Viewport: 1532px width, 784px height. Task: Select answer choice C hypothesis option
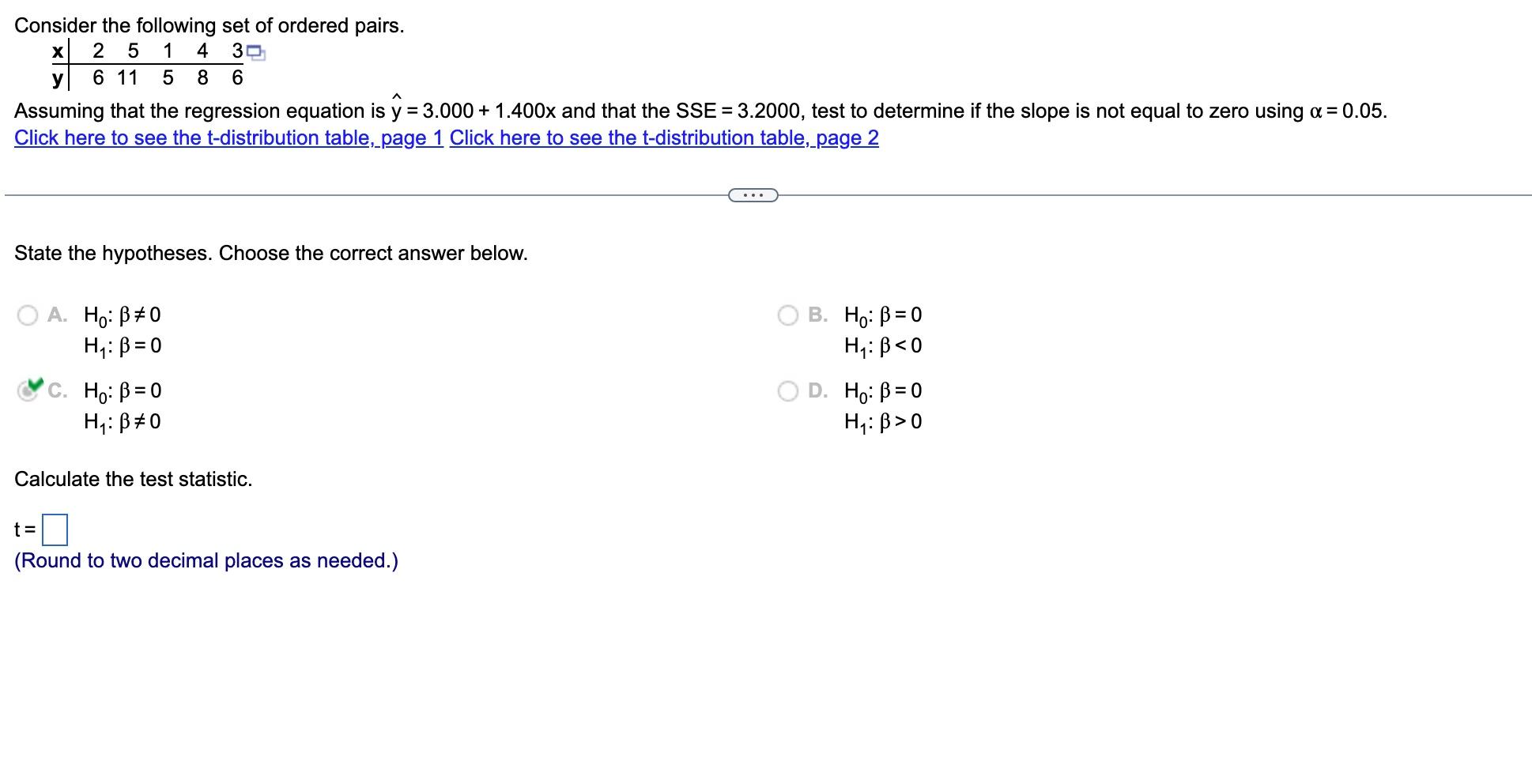click(x=28, y=390)
